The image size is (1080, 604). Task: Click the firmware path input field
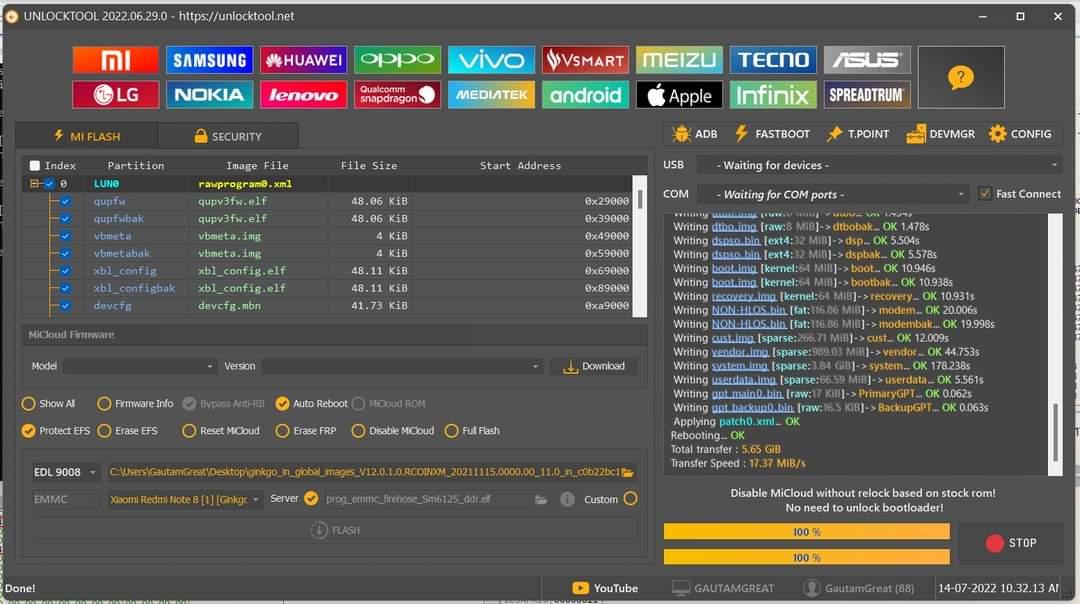click(364, 472)
